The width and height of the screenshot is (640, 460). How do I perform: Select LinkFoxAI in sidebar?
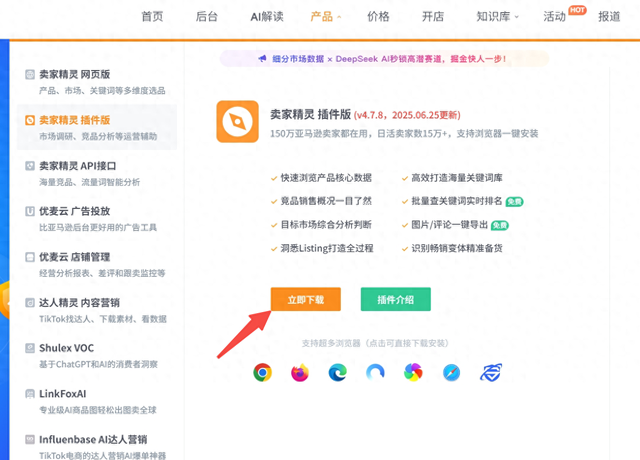pyautogui.click(x=97, y=401)
